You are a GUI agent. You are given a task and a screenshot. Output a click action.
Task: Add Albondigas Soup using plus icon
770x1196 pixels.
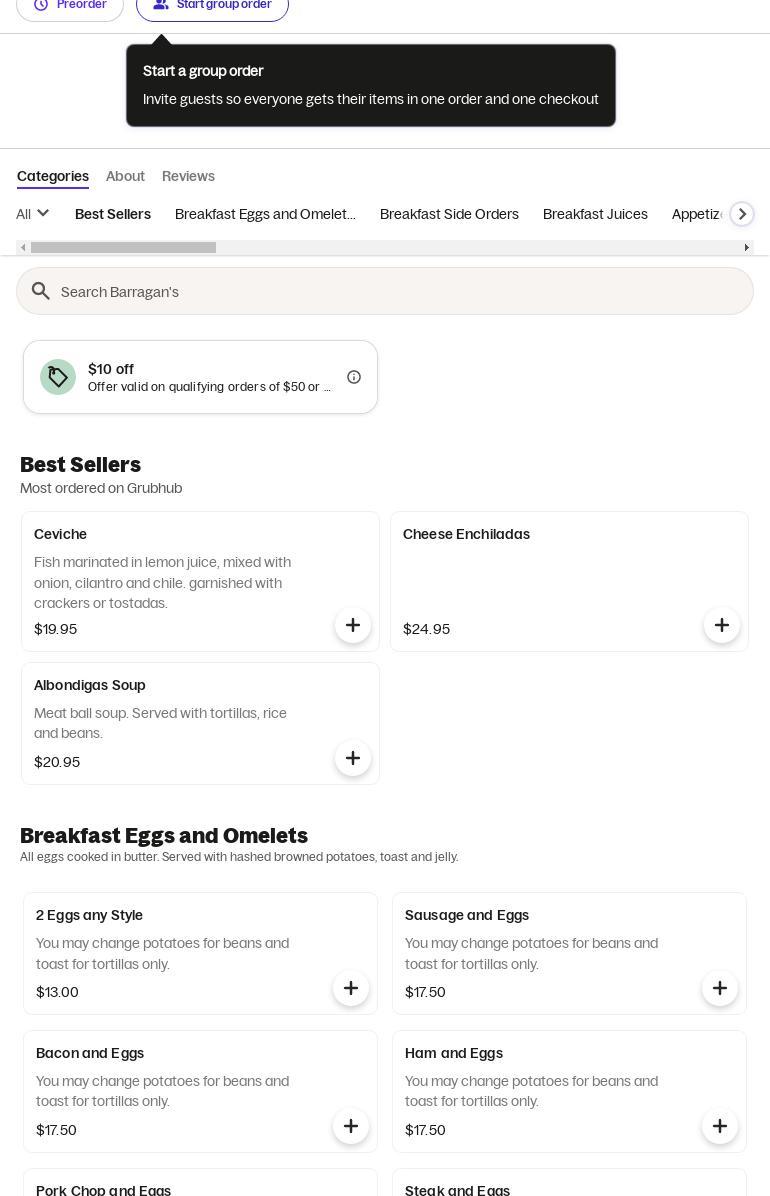pyautogui.click(x=353, y=758)
